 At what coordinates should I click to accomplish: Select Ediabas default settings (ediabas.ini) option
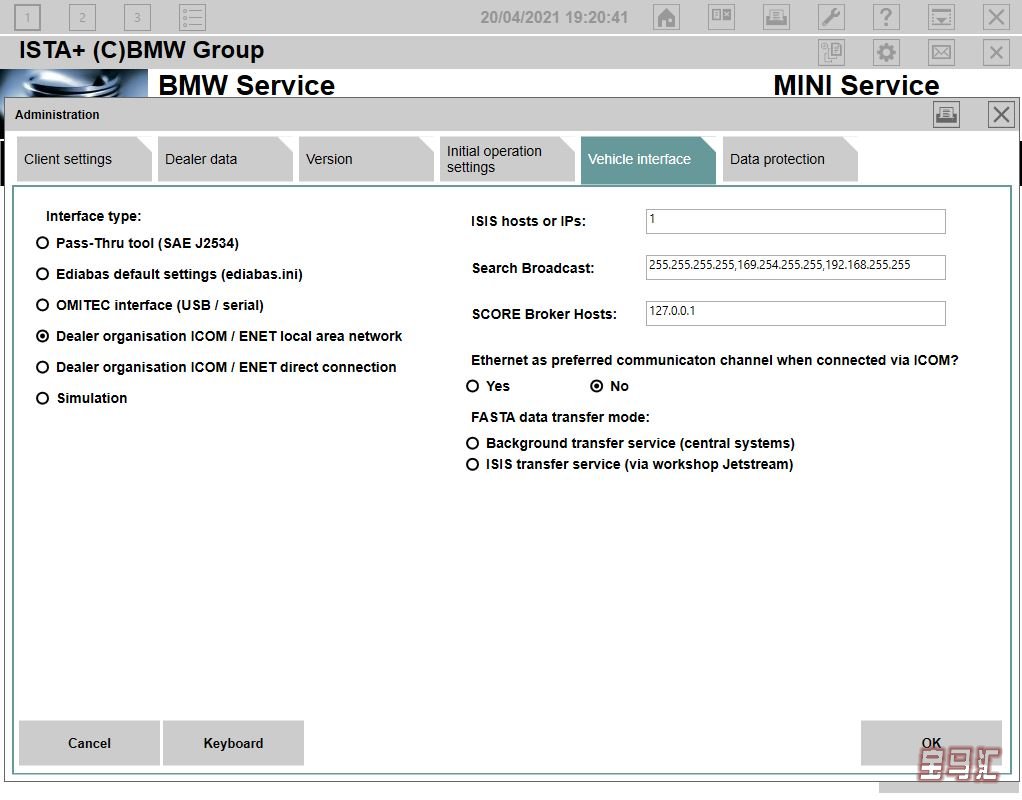(x=169, y=274)
